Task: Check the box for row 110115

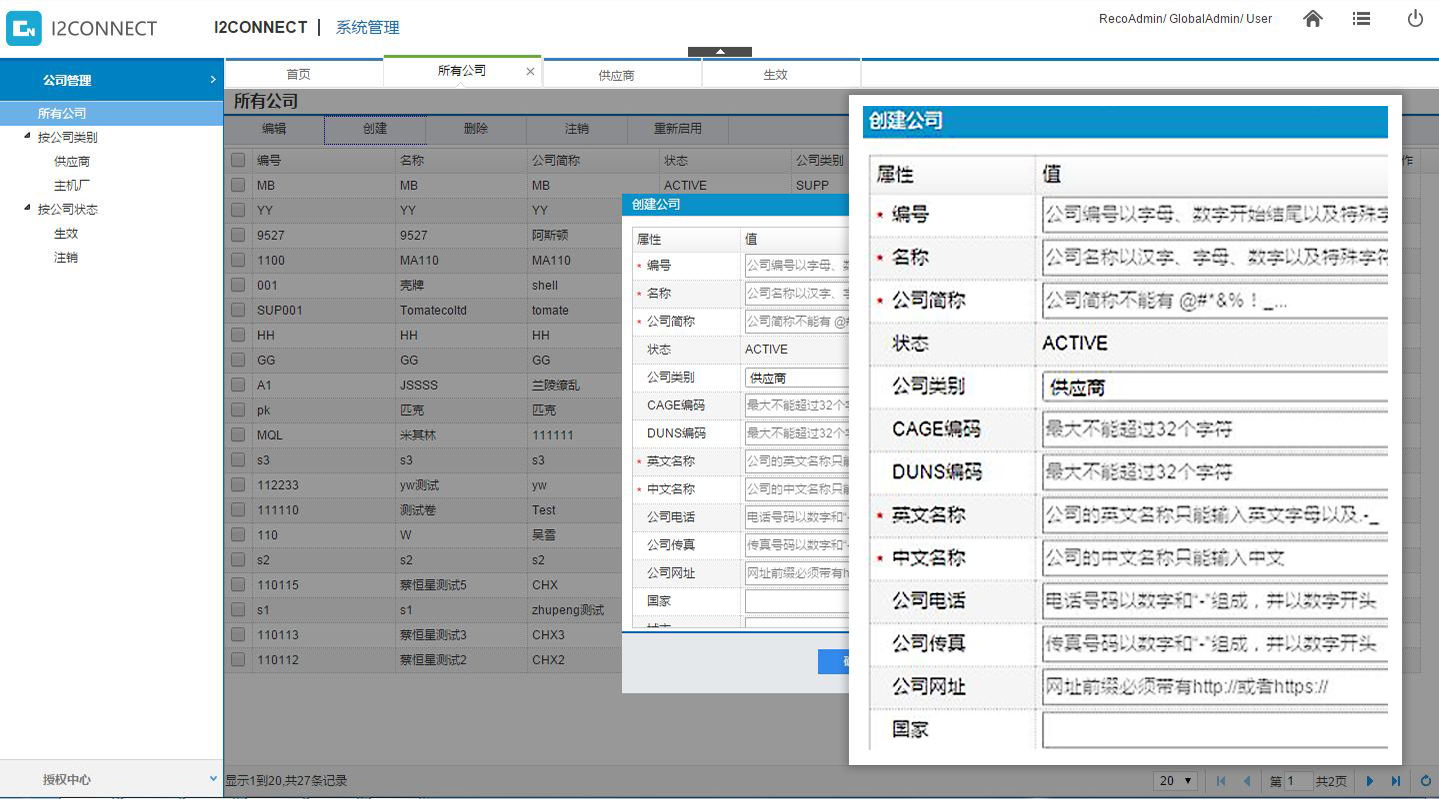Action: pyautogui.click(x=238, y=585)
